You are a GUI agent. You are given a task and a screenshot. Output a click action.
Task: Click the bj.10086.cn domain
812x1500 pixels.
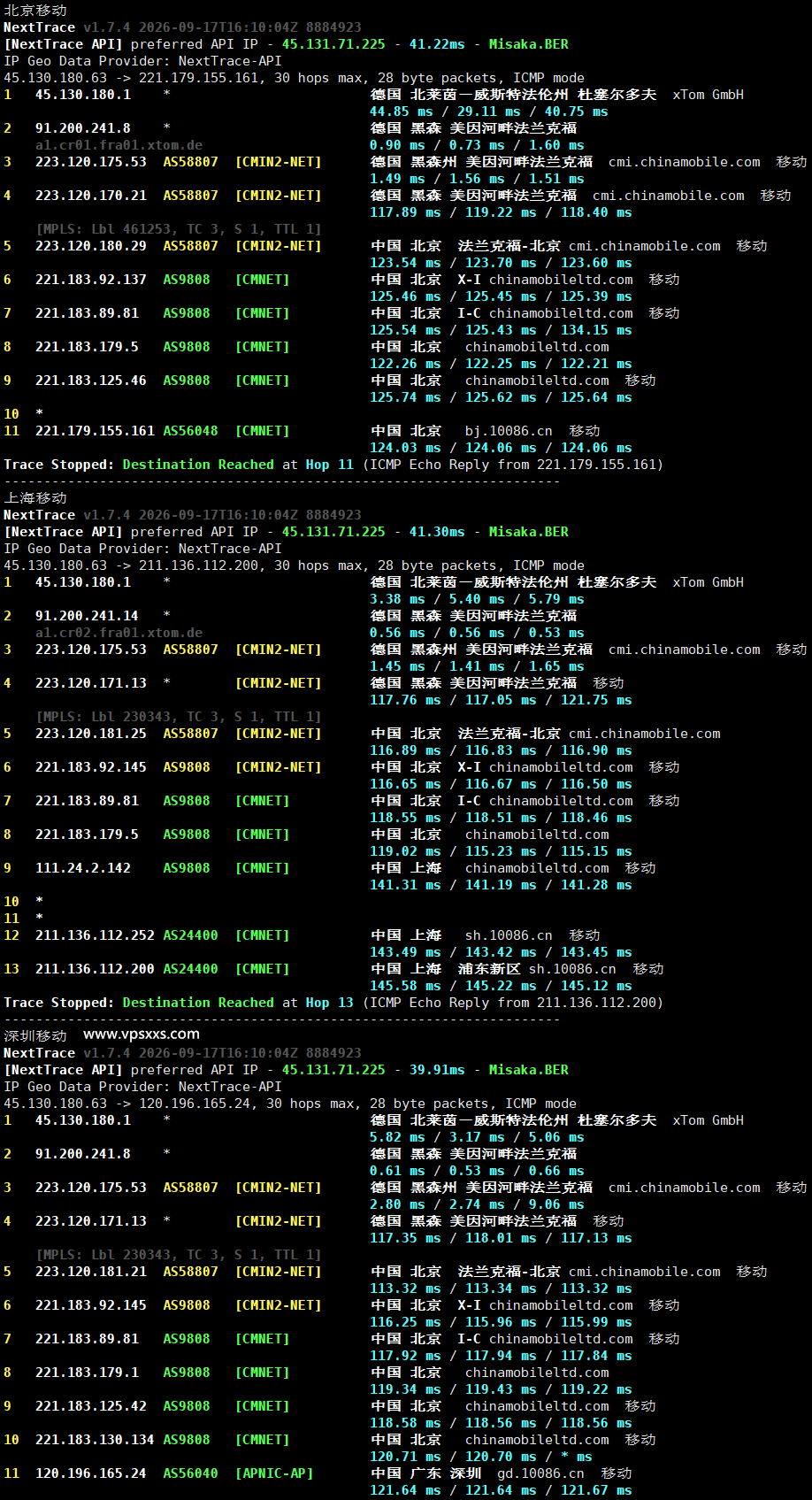(509, 431)
